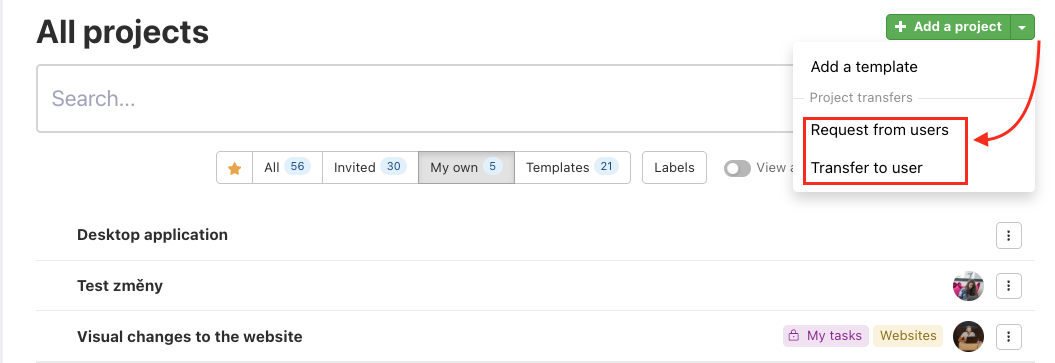Click the avatar on the Visual changes row
The image size is (1055, 363).
point(968,336)
